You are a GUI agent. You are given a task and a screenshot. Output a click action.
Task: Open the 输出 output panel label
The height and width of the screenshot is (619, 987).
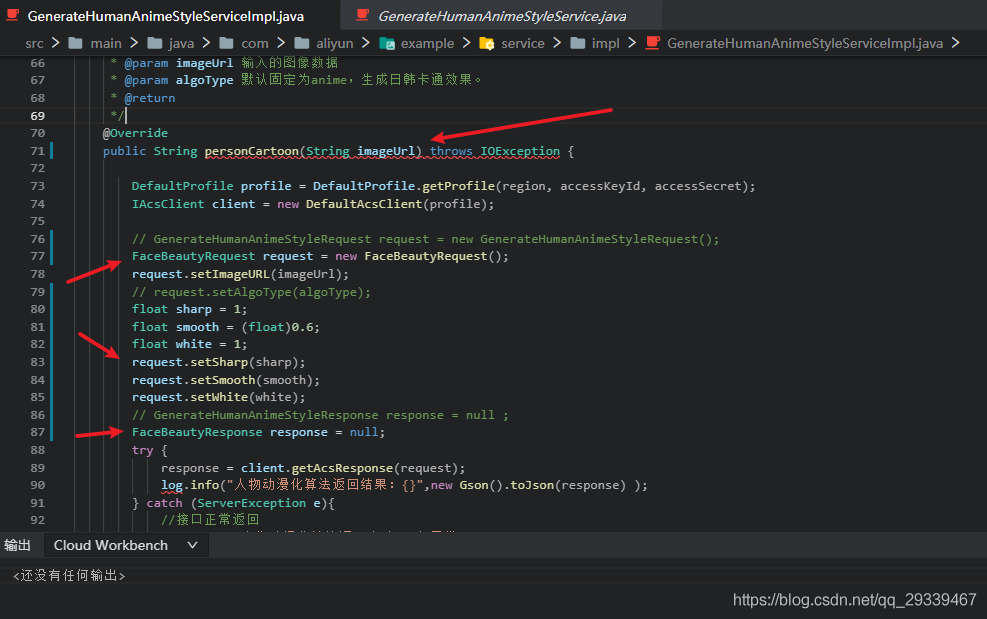tap(17, 545)
